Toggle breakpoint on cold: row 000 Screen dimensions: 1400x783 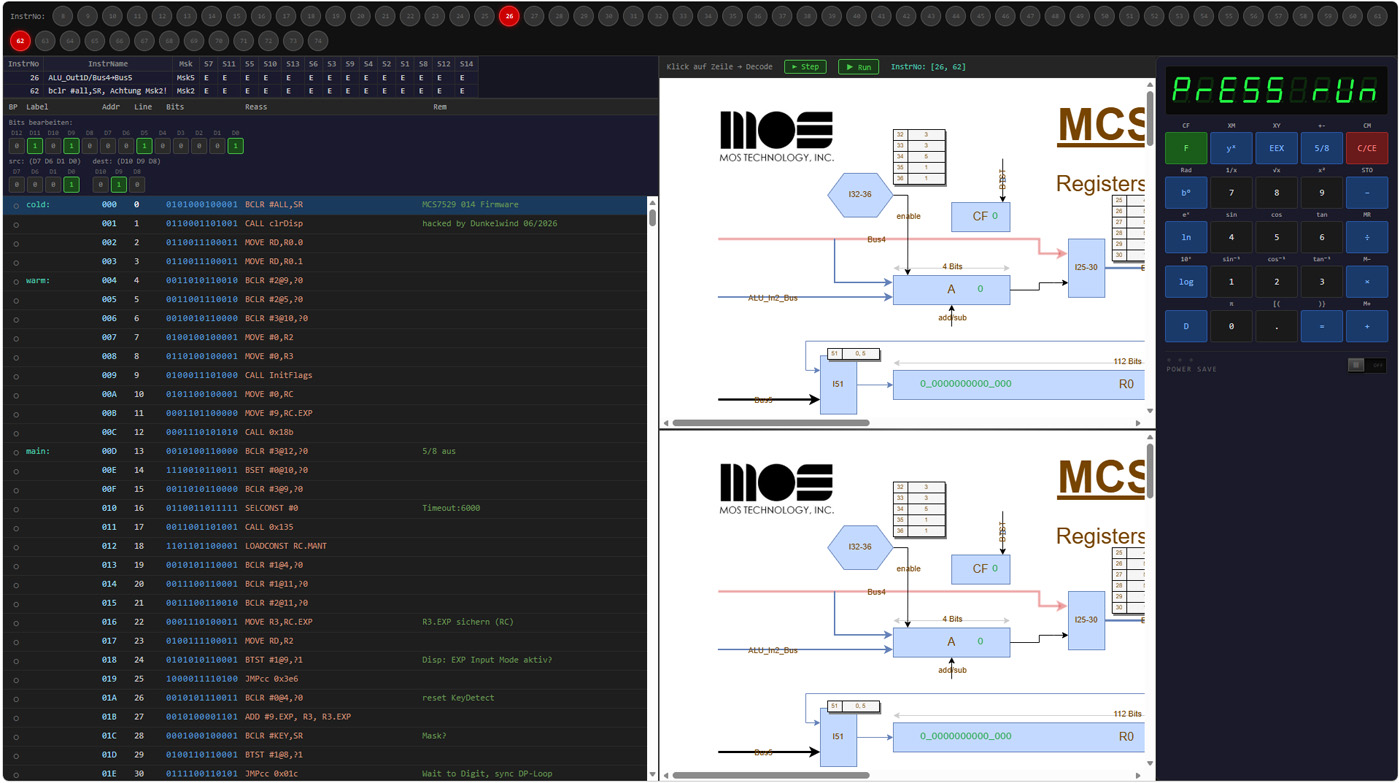click(16, 205)
